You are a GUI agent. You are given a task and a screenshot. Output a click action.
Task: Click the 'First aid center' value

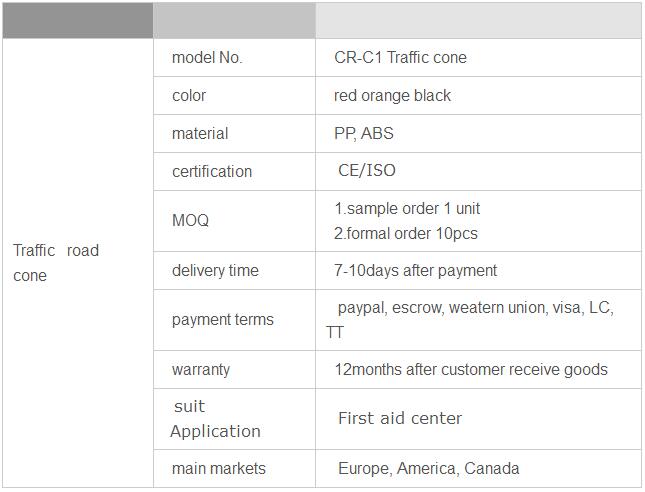400,418
